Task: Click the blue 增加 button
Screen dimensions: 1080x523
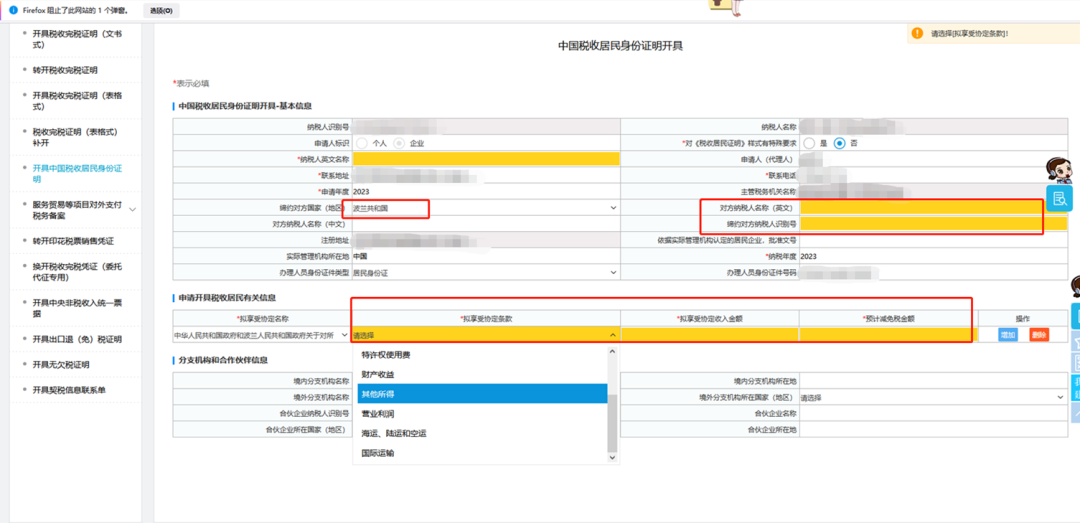Action: [1008, 335]
